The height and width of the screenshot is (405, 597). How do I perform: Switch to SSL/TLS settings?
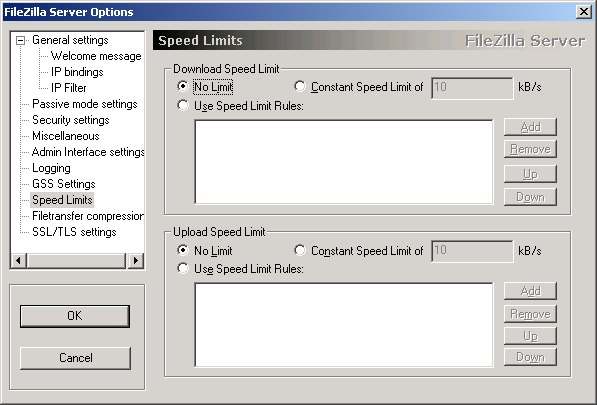click(x=74, y=232)
